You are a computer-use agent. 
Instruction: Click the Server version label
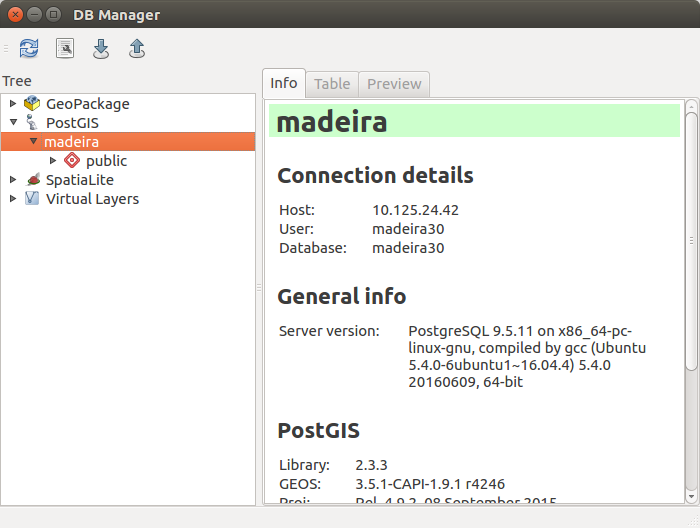click(x=329, y=331)
